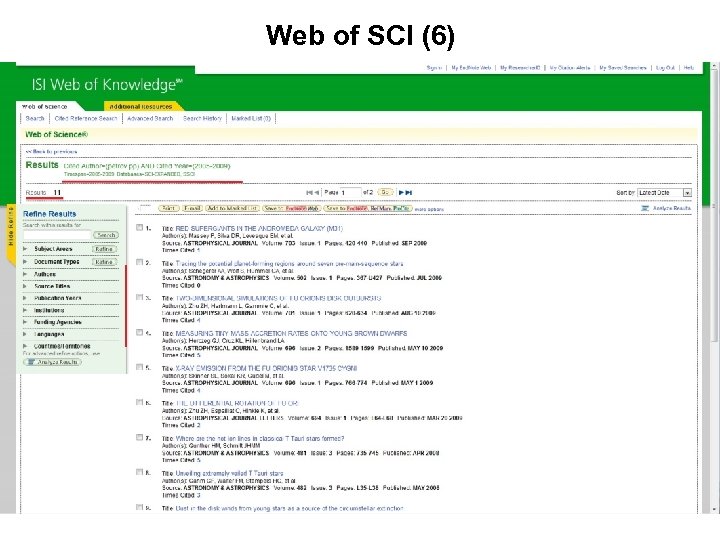Tick checkbox for result 4 Measuring Tiny Mass Accretion
Viewport: 720px width, 540px height.
tap(140, 332)
